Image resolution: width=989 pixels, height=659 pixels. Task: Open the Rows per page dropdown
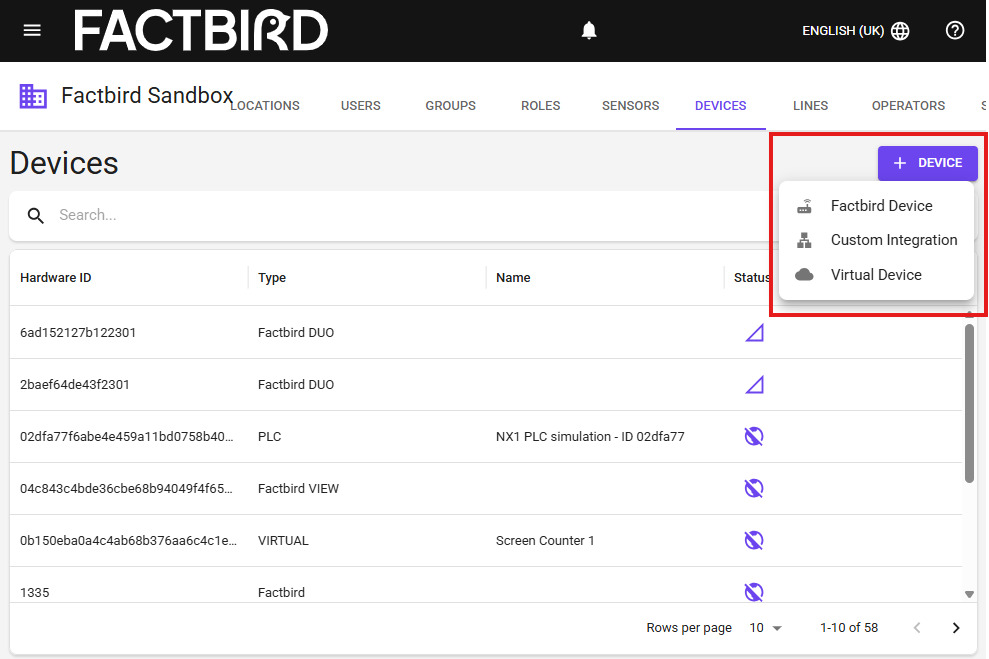(766, 627)
